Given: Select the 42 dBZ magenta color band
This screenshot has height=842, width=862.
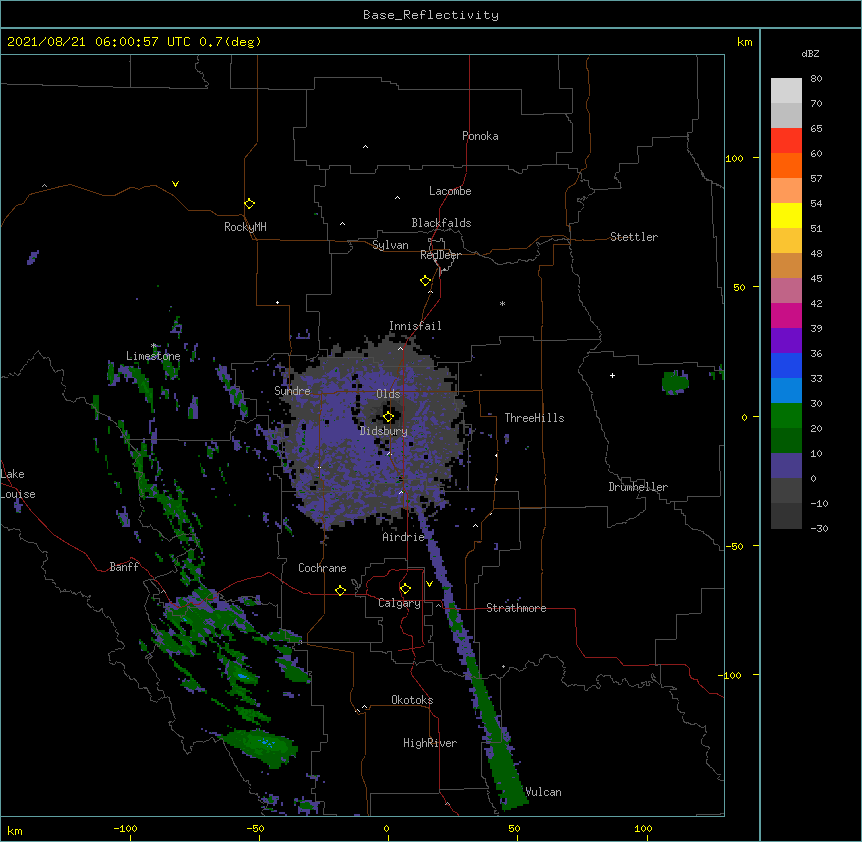Looking at the screenshot, I should (786, 315).
